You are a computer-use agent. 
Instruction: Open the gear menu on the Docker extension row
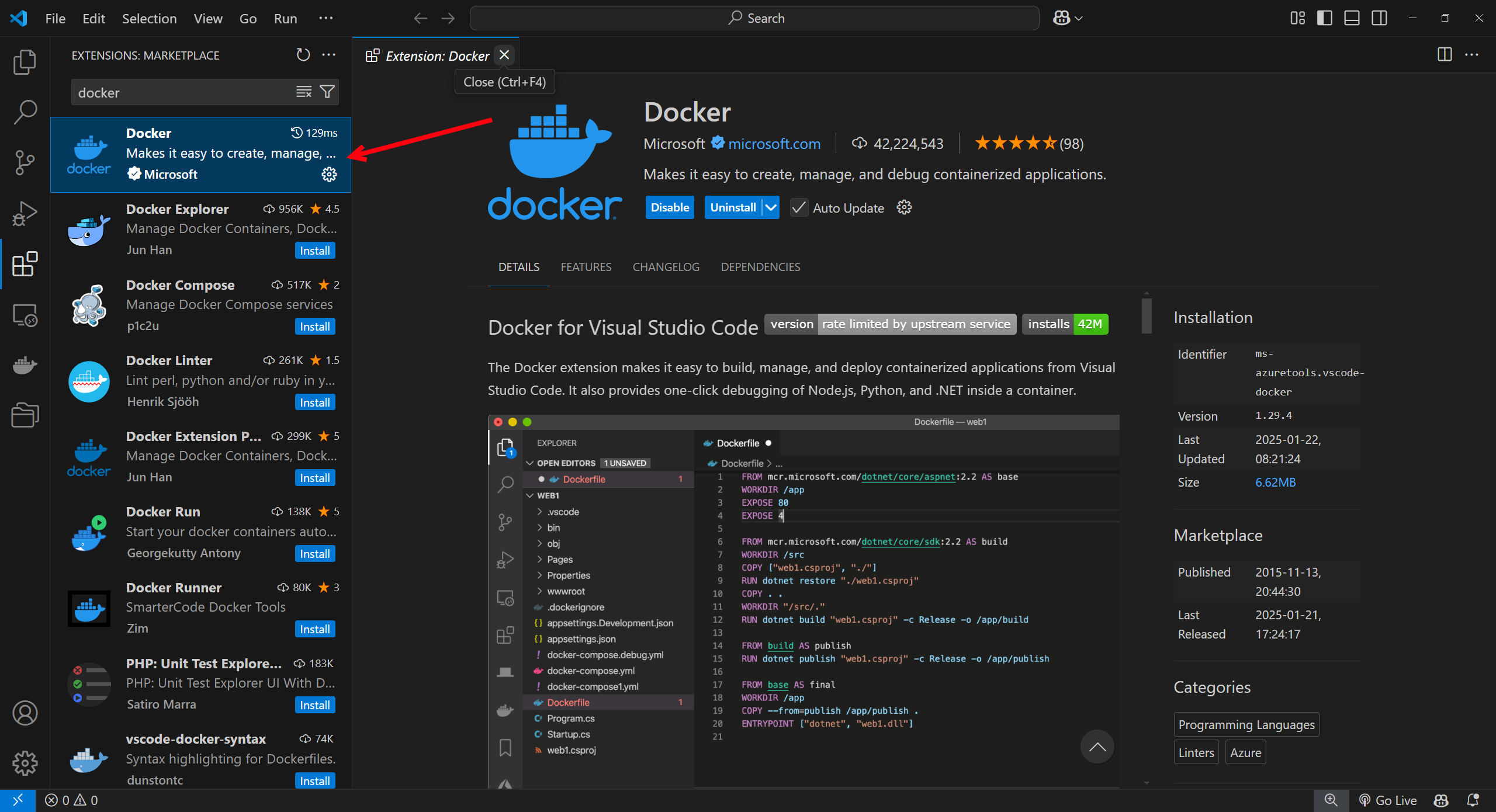tap(330, 173)
